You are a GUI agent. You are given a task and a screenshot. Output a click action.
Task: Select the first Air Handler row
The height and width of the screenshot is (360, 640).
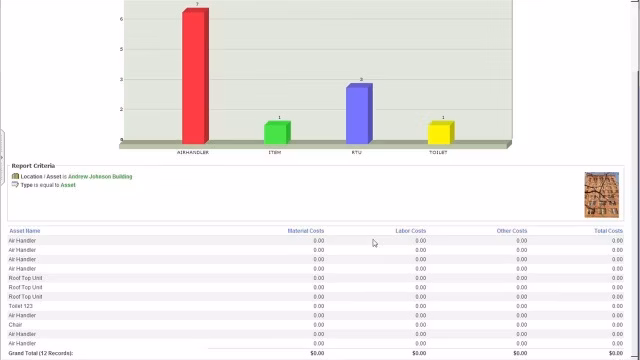tap(316, 241)
